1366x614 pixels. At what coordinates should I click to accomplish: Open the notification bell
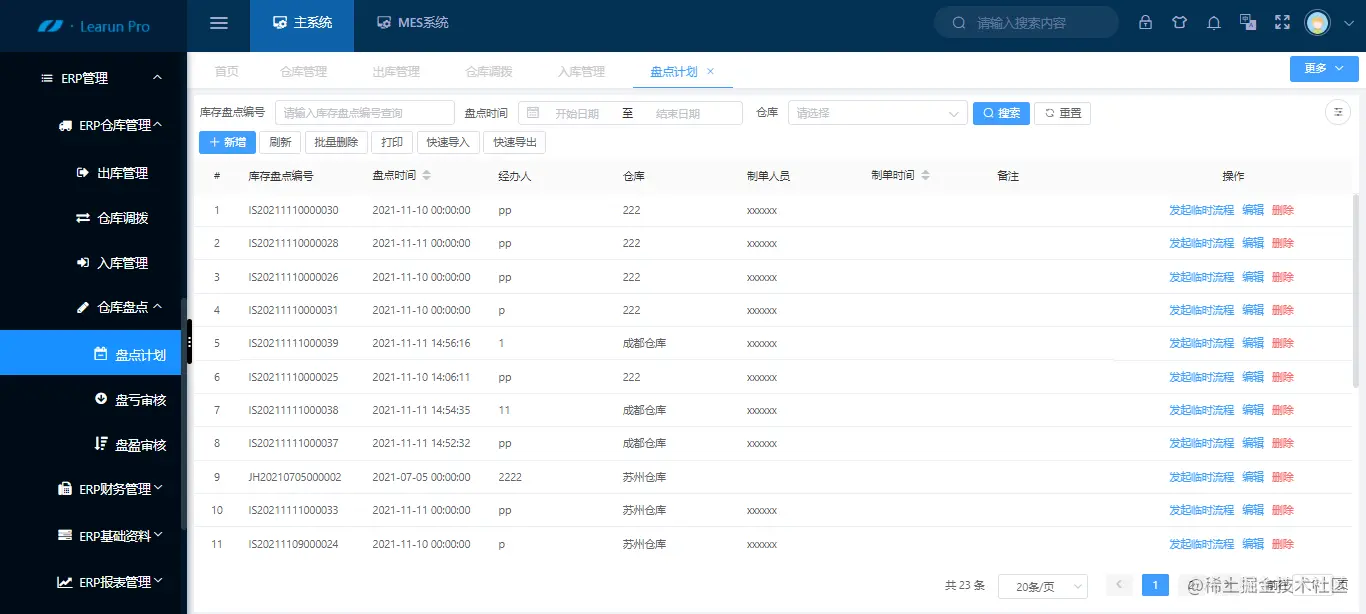[1213, 22]
